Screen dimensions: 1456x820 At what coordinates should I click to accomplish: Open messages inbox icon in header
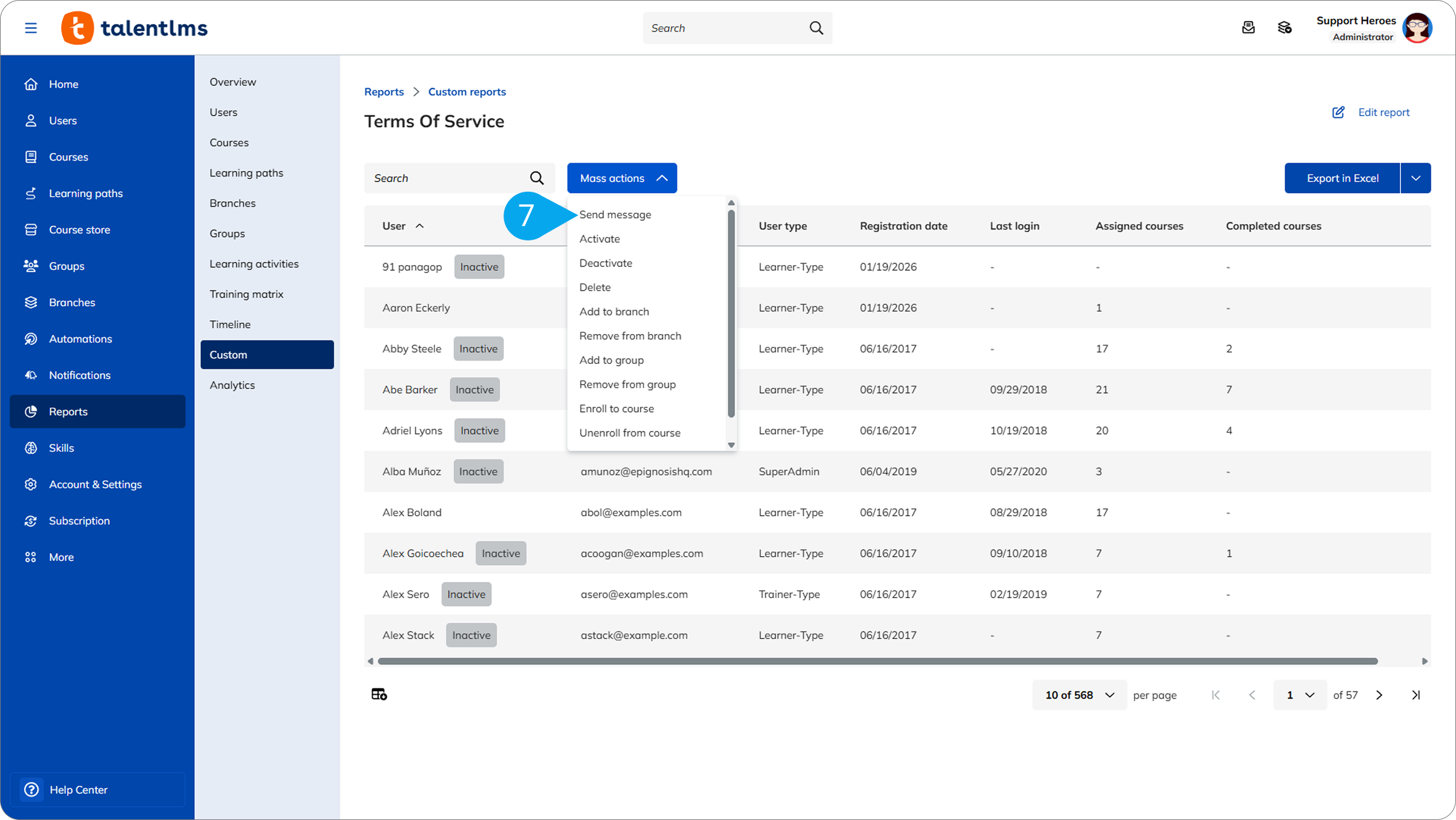coord(1248,28)
